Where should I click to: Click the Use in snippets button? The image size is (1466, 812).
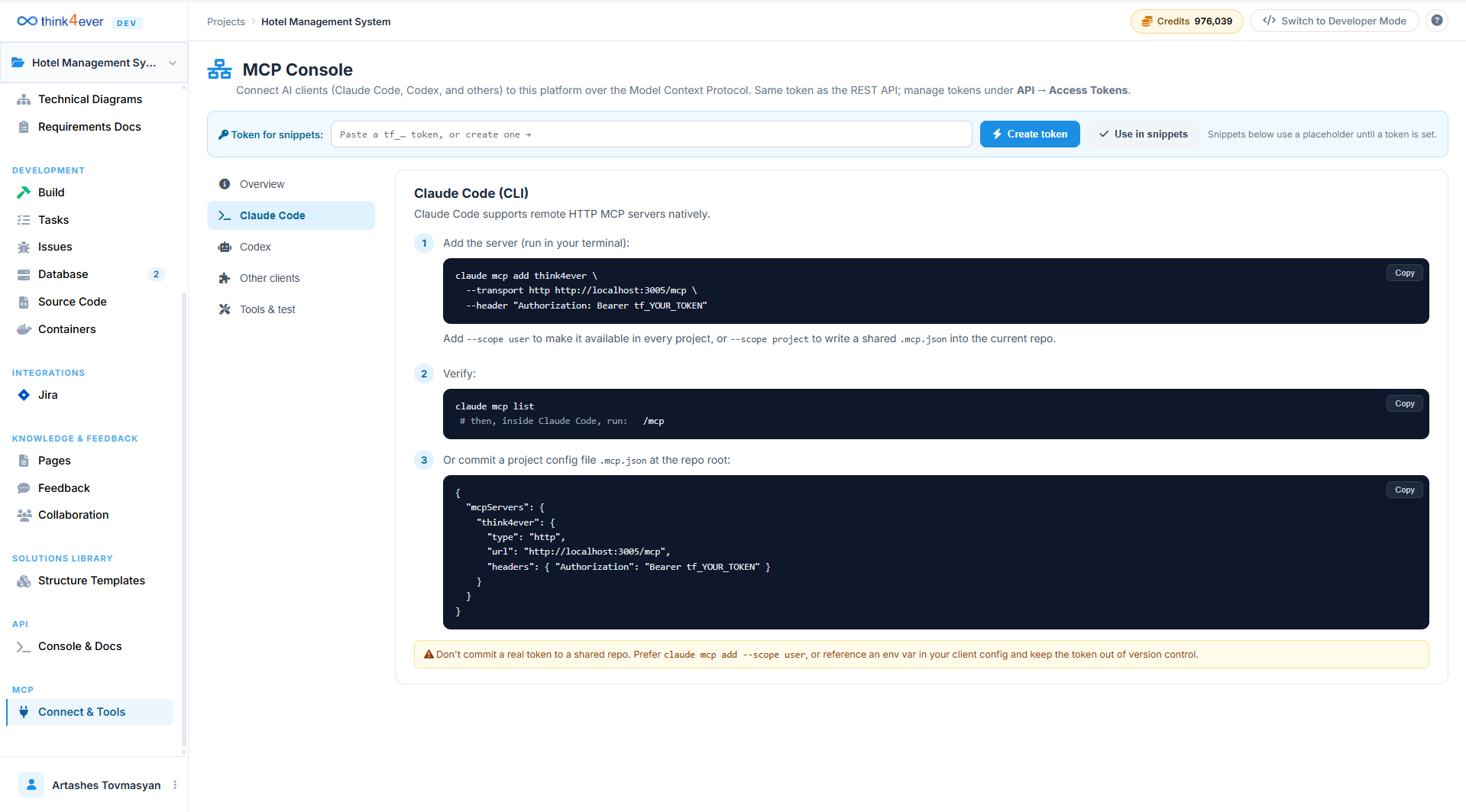[x=1144, y=134]
